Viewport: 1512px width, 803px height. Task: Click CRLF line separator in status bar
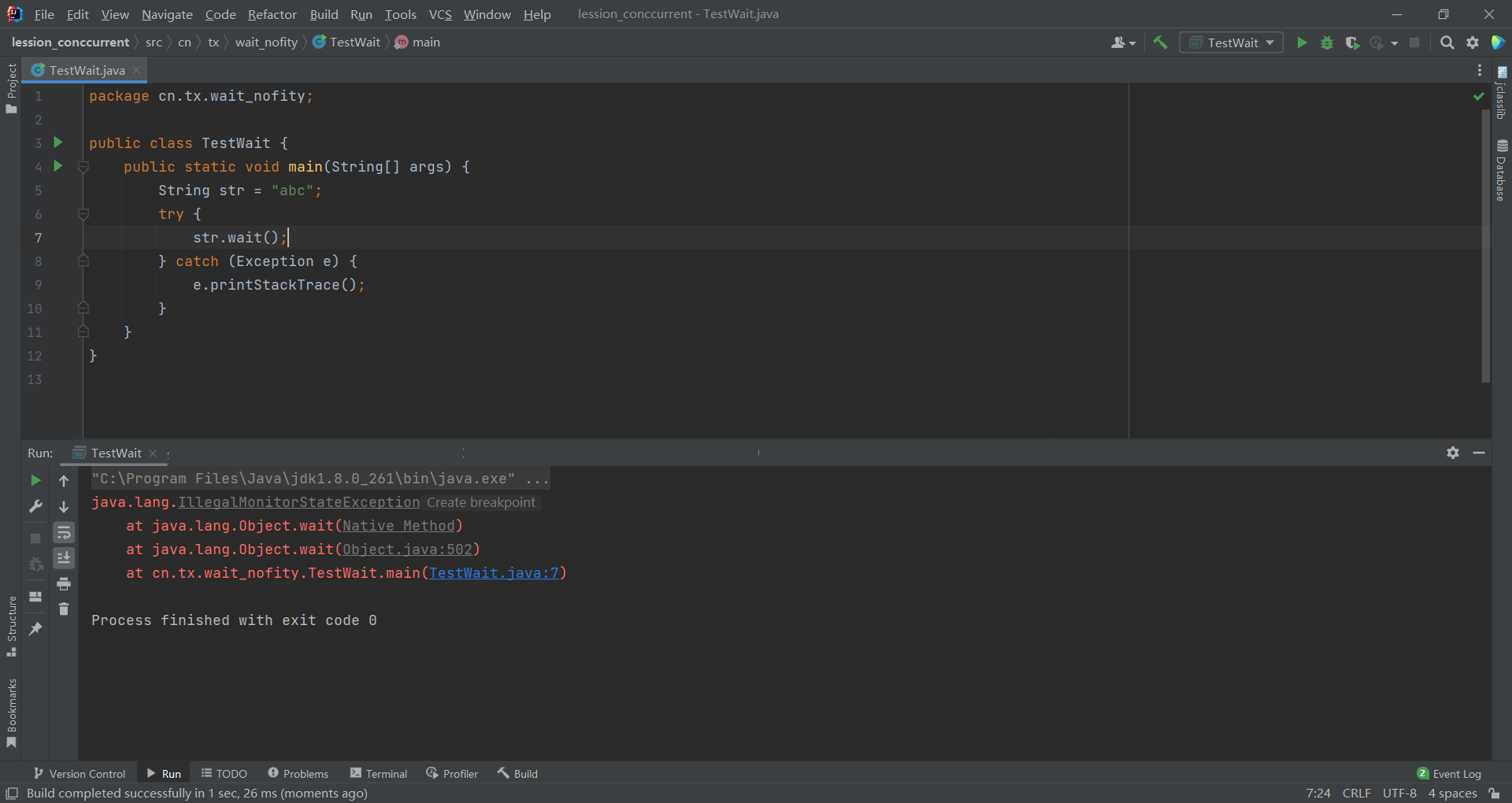(x=1356, y=793)
